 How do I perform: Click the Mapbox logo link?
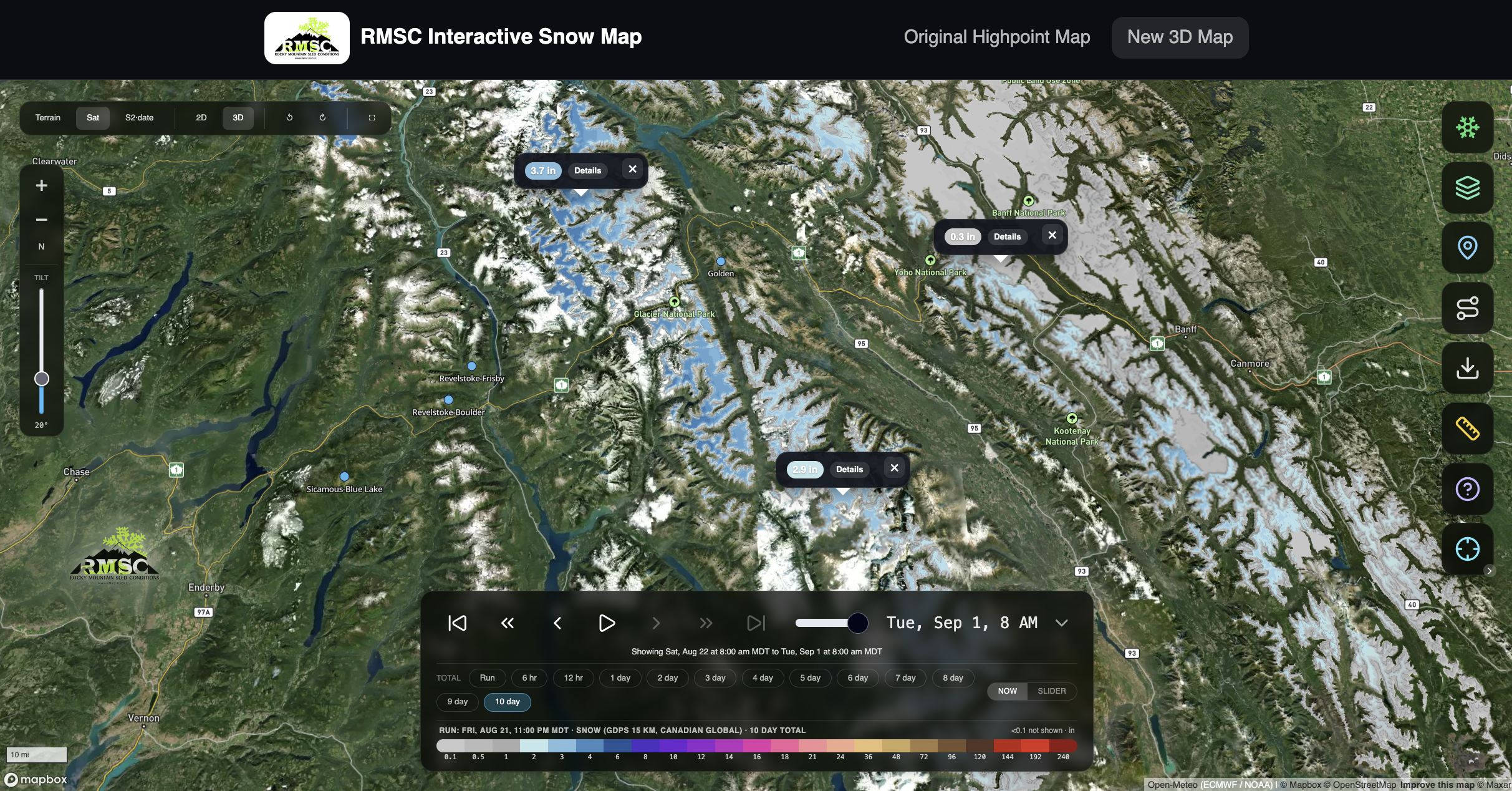coord(36,779)
